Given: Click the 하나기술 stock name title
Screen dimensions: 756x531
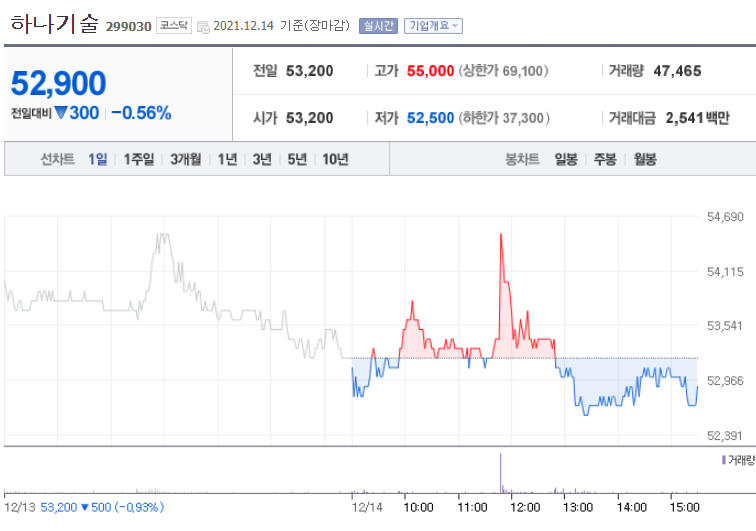Looking at the screenshot, I should coord(54,24).
